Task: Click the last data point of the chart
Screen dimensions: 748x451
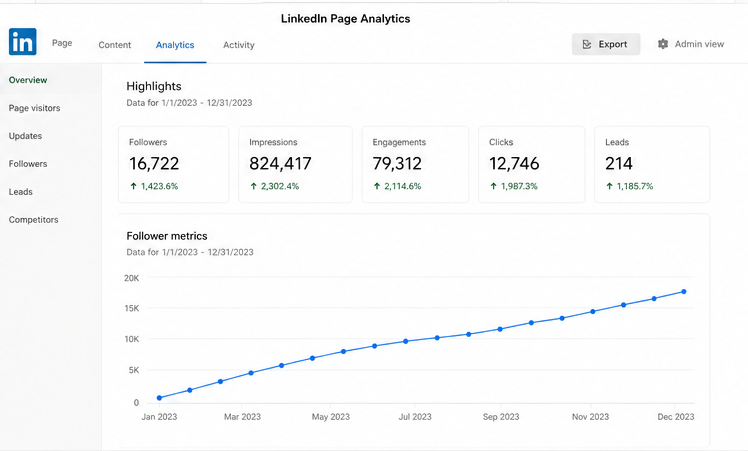Action: point(684,292)
